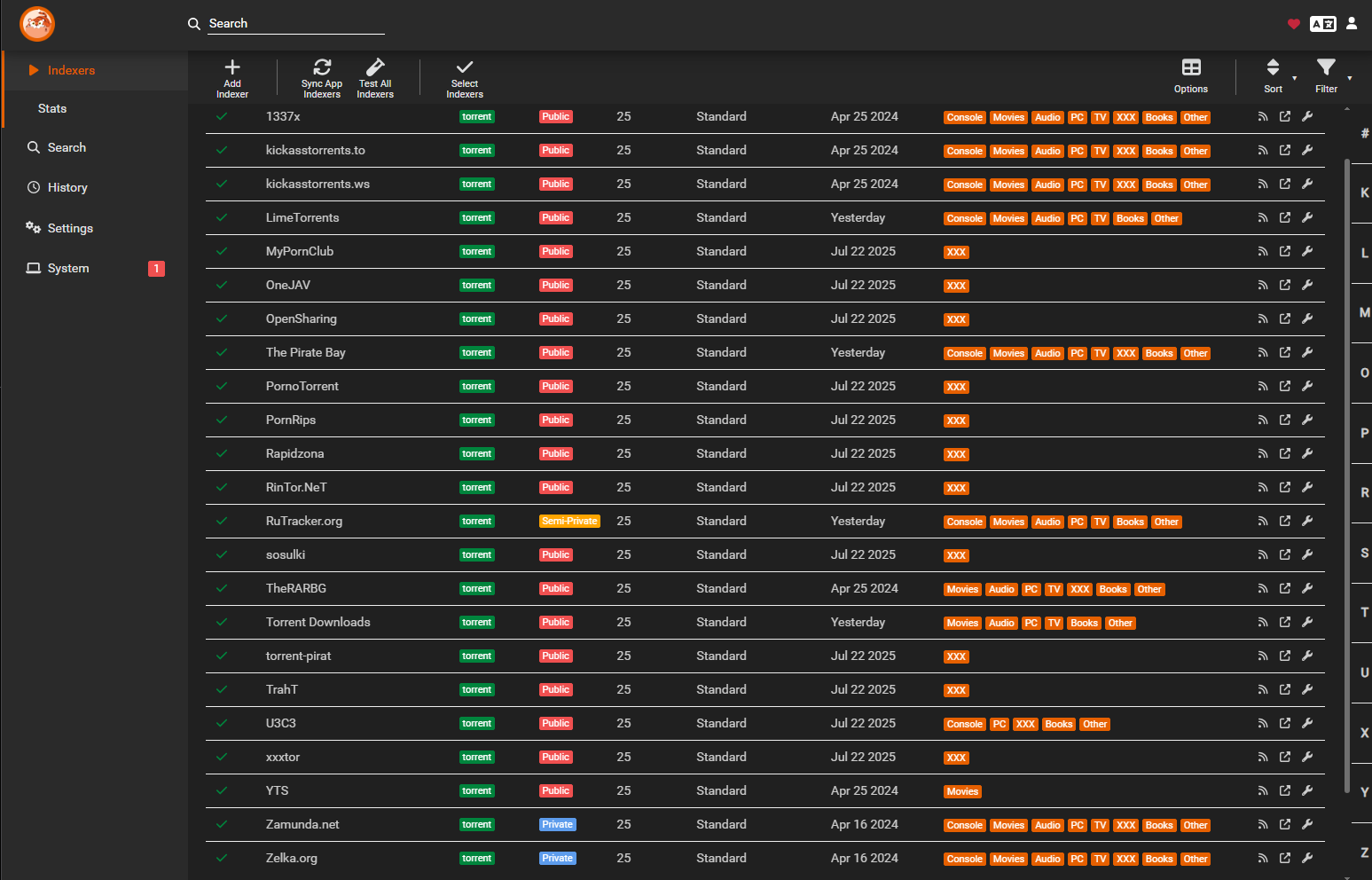Jump to # section in index
This screenshot has height=880, width=1372.
tap(1364, 133)
